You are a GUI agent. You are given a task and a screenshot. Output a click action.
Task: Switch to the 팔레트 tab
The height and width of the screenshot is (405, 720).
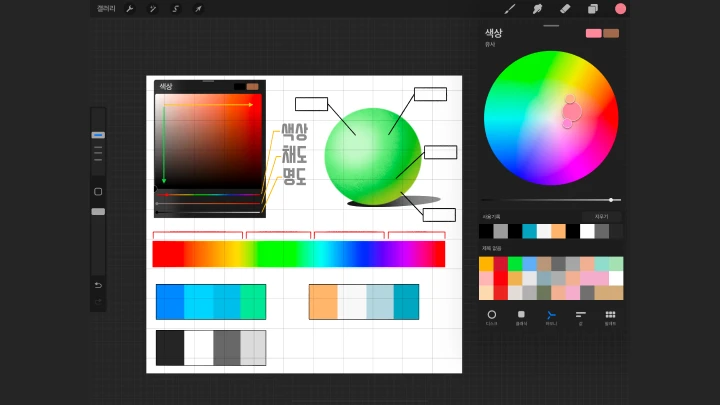[610, 317]
